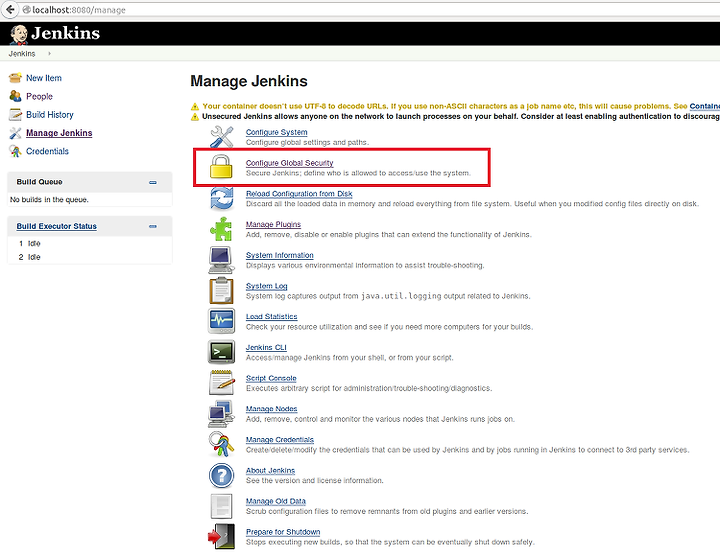Click the Manage Jenkins tools icon in sidebar
Image resolution: width=720 pixels, height=557 pixels.
pyautogui.click(x=15, y=133)
